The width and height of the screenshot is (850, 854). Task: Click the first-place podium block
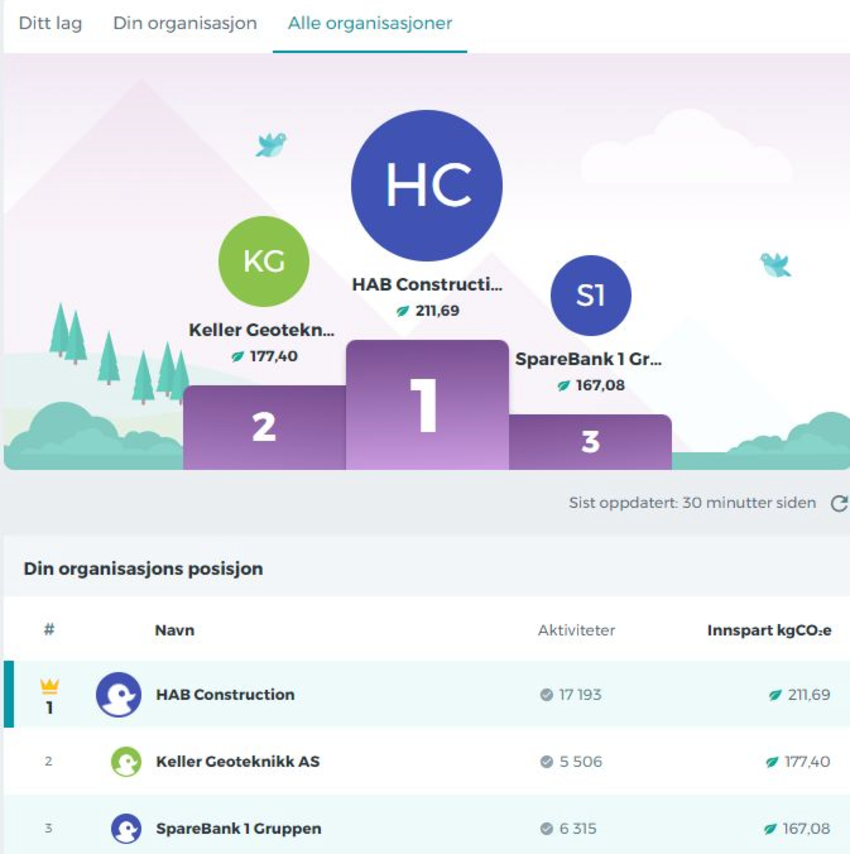(x=427, y=405)
